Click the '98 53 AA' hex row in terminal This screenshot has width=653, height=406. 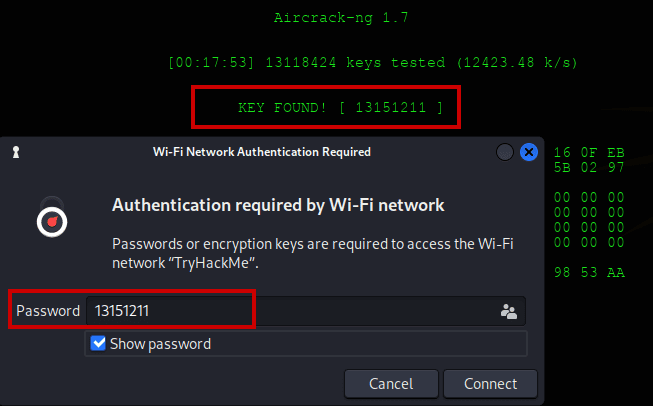pos(588,273)
